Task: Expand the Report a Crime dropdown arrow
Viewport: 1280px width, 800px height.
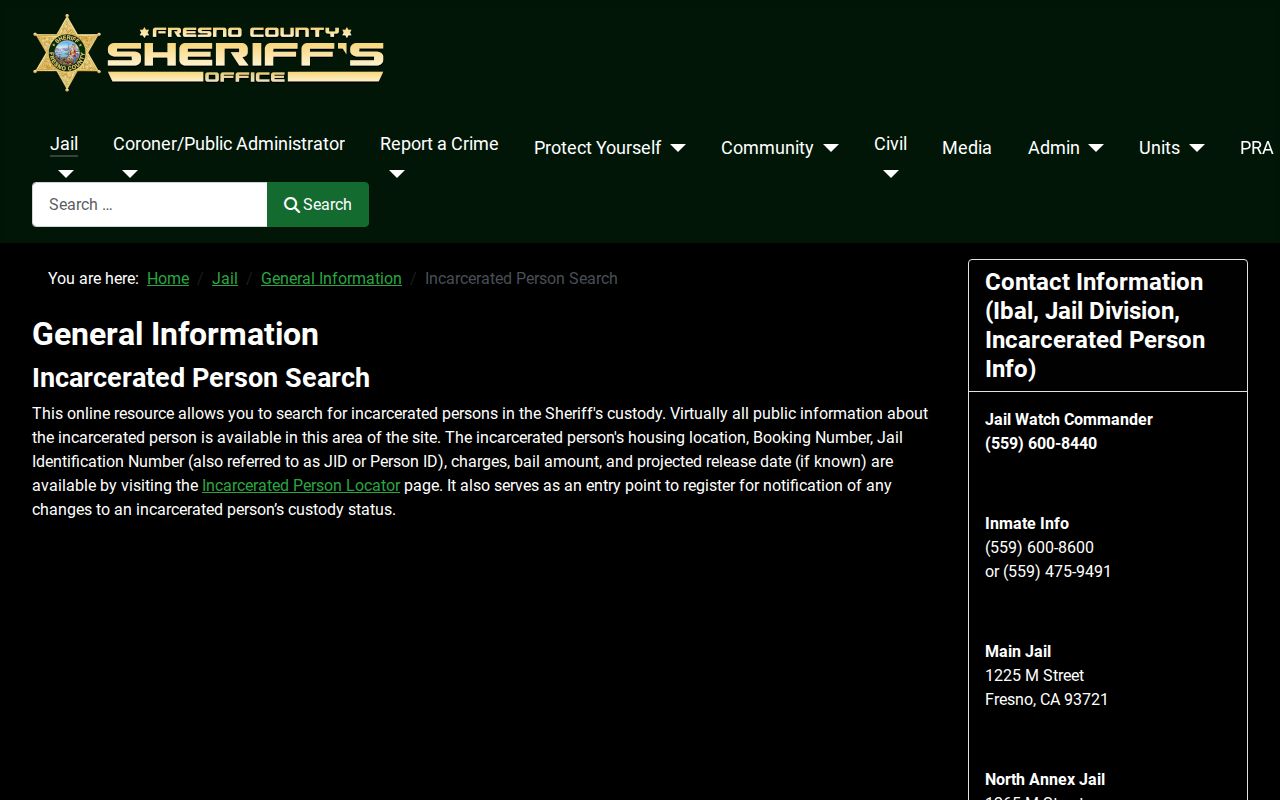Action: coord(396,174)
